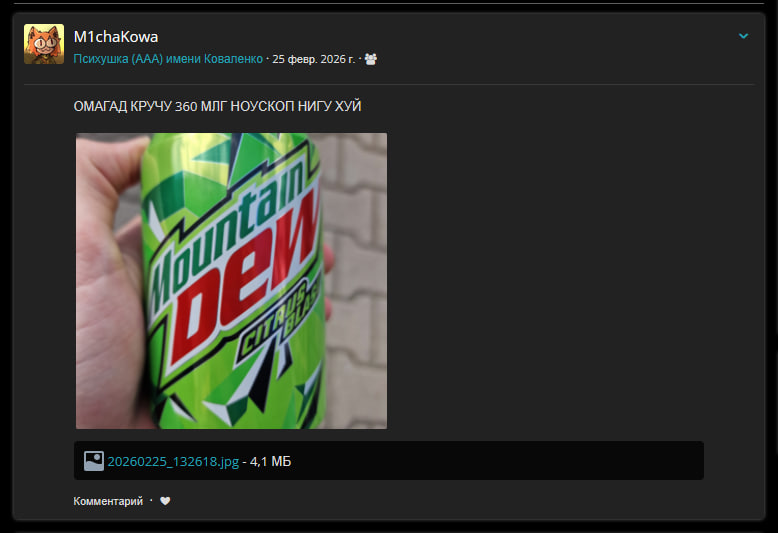Click the Комментарий button
778x533 pixels.
(108, 501)
